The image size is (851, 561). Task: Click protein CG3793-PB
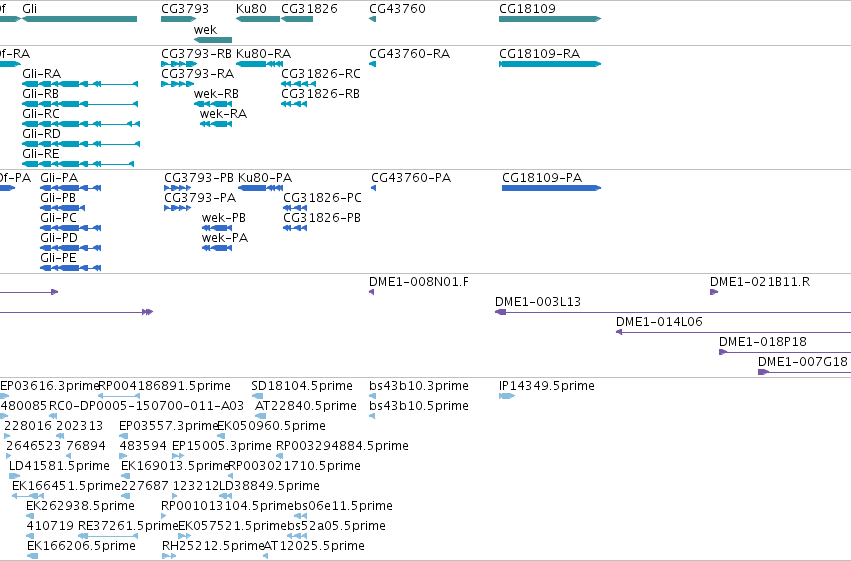[x=177, y=188]
